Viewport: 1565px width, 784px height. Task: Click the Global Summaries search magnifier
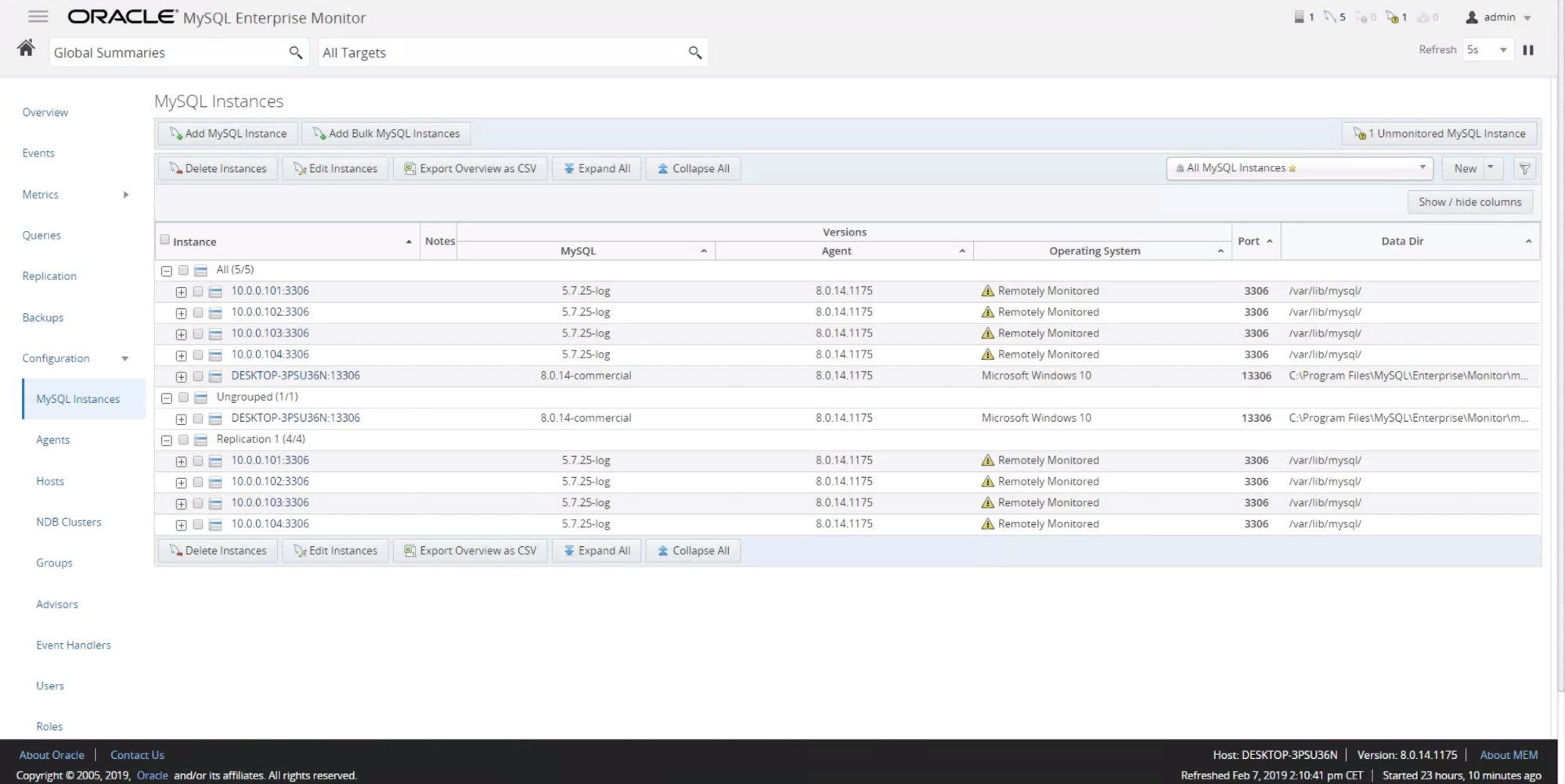(x=295, y=52)
